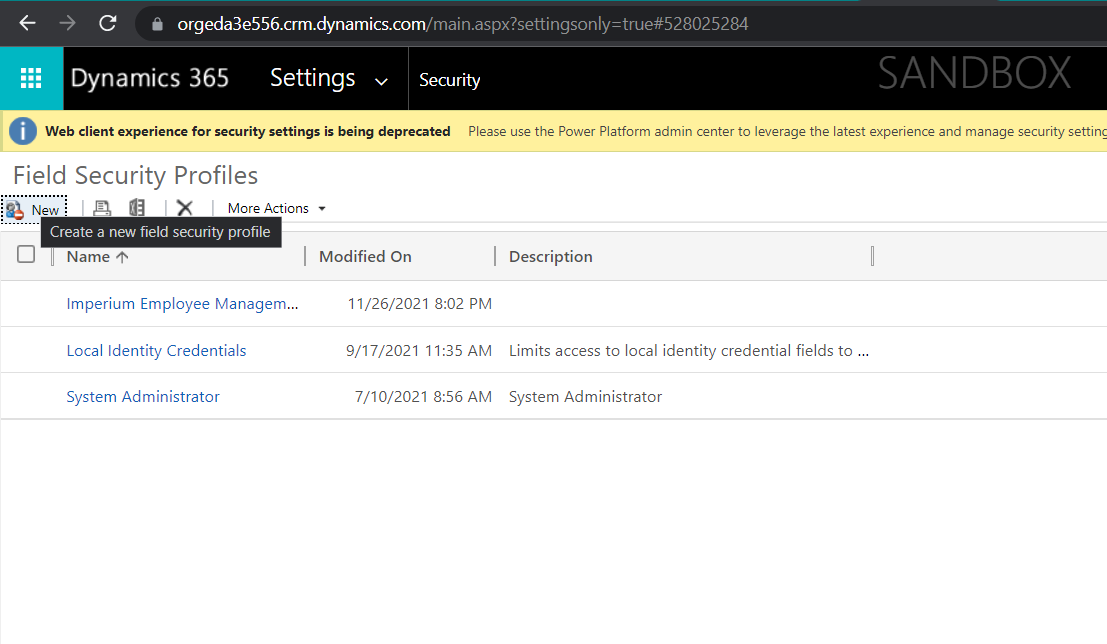This screenshot has width=1107, height=644.
Task: Click the delete X icon in the toolbar
Action: tap(184, 208)
